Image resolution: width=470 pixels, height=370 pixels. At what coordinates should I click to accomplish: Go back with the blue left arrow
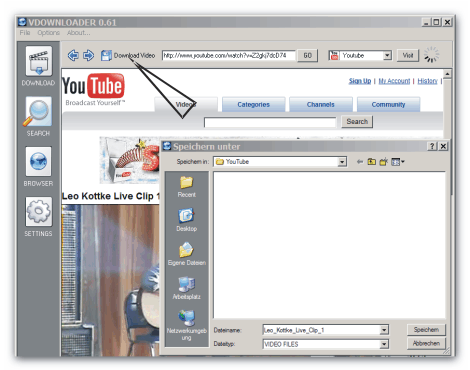pyautogui.click(x=73, y=55)
